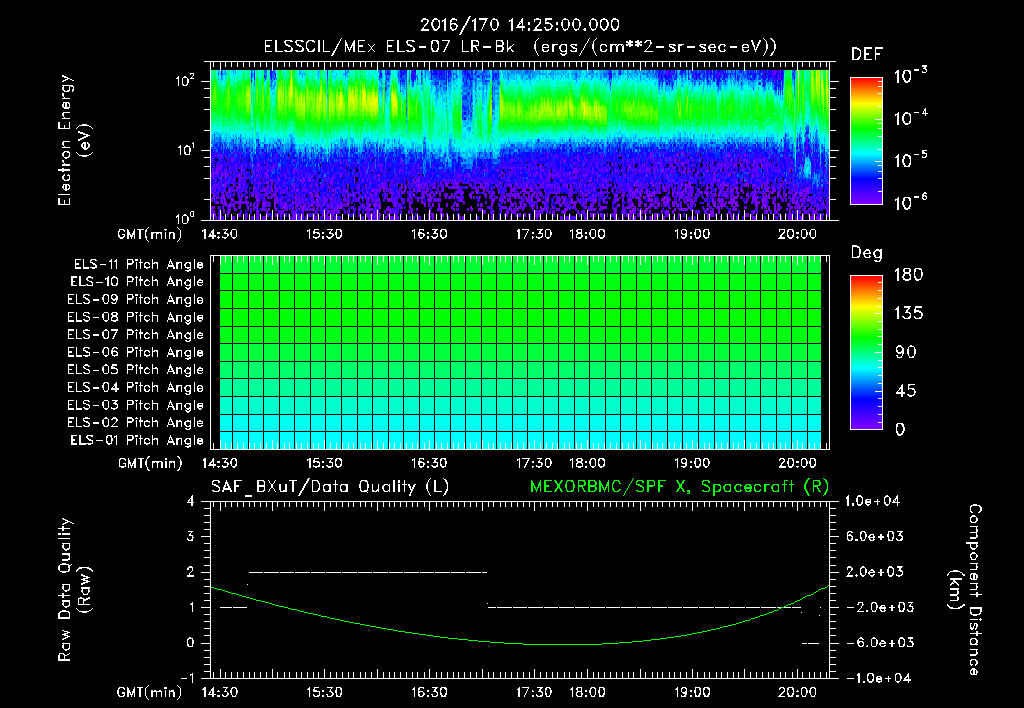Pick the ELS-04 Pitch Angle row label
Image resolution: width=1024 pixels, height=708 pixels.
135,388
